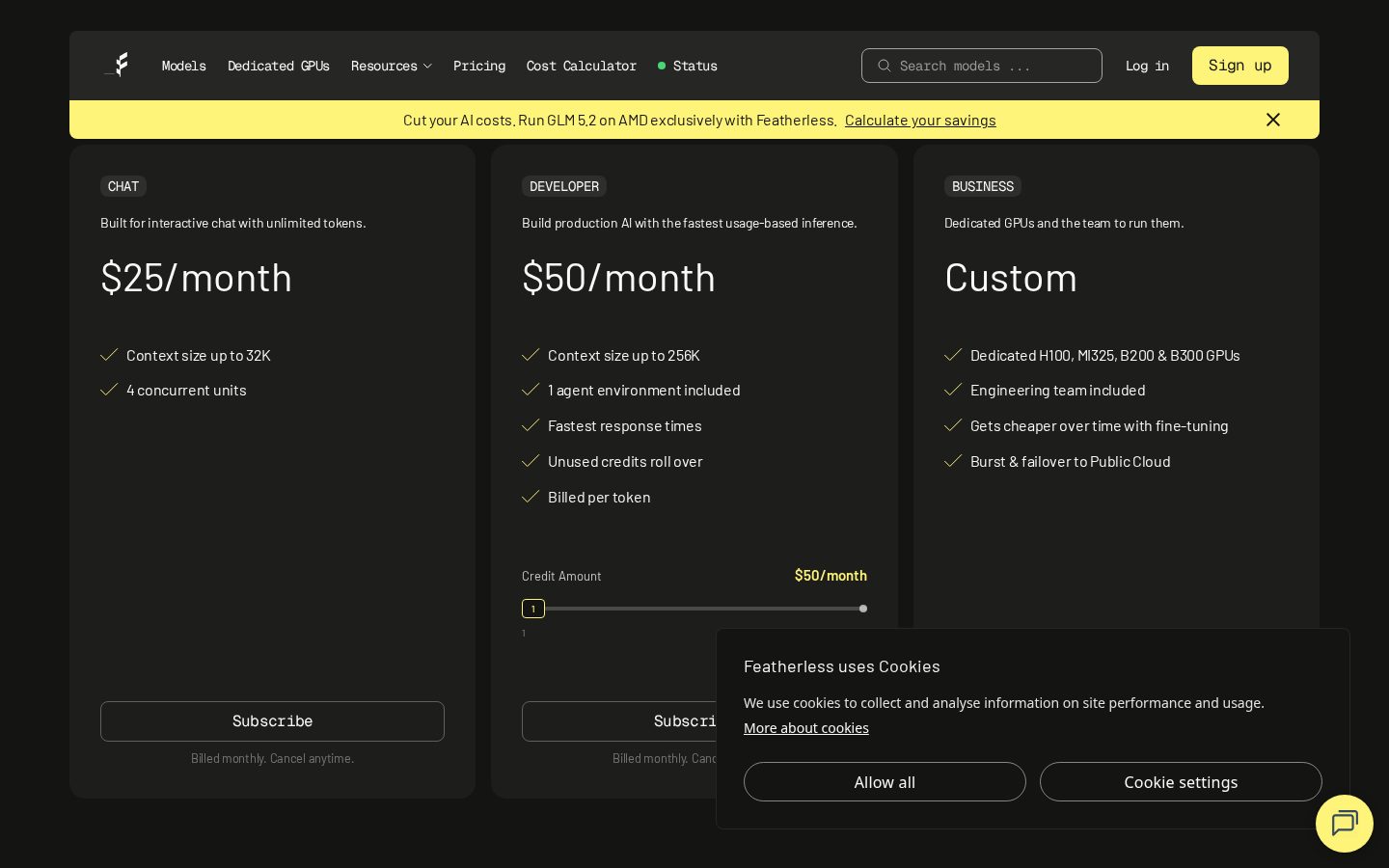The image size is (1389, 868).
Task: Click the checkmark beside Billed per token
Action: coord(531,497)
